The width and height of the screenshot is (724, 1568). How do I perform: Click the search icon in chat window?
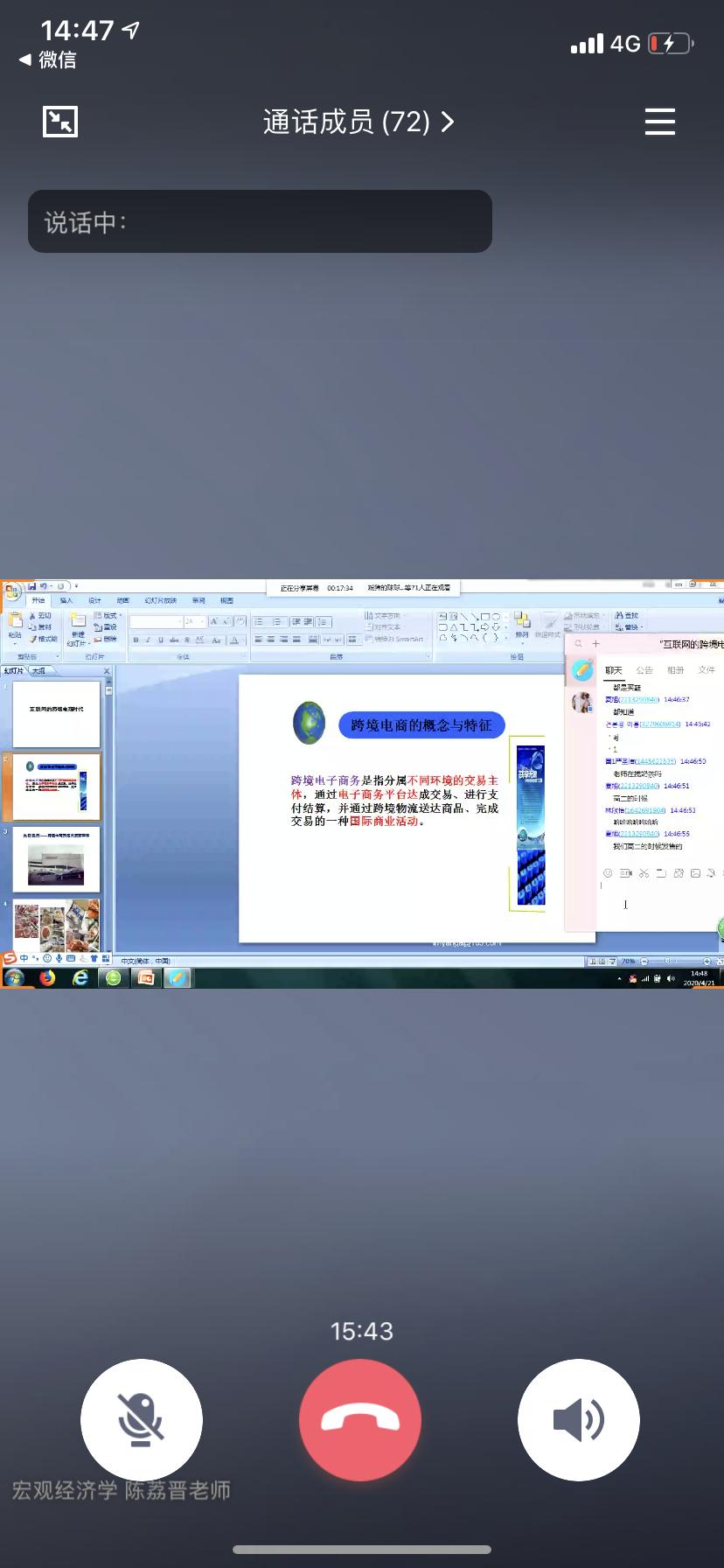point(578,644)
